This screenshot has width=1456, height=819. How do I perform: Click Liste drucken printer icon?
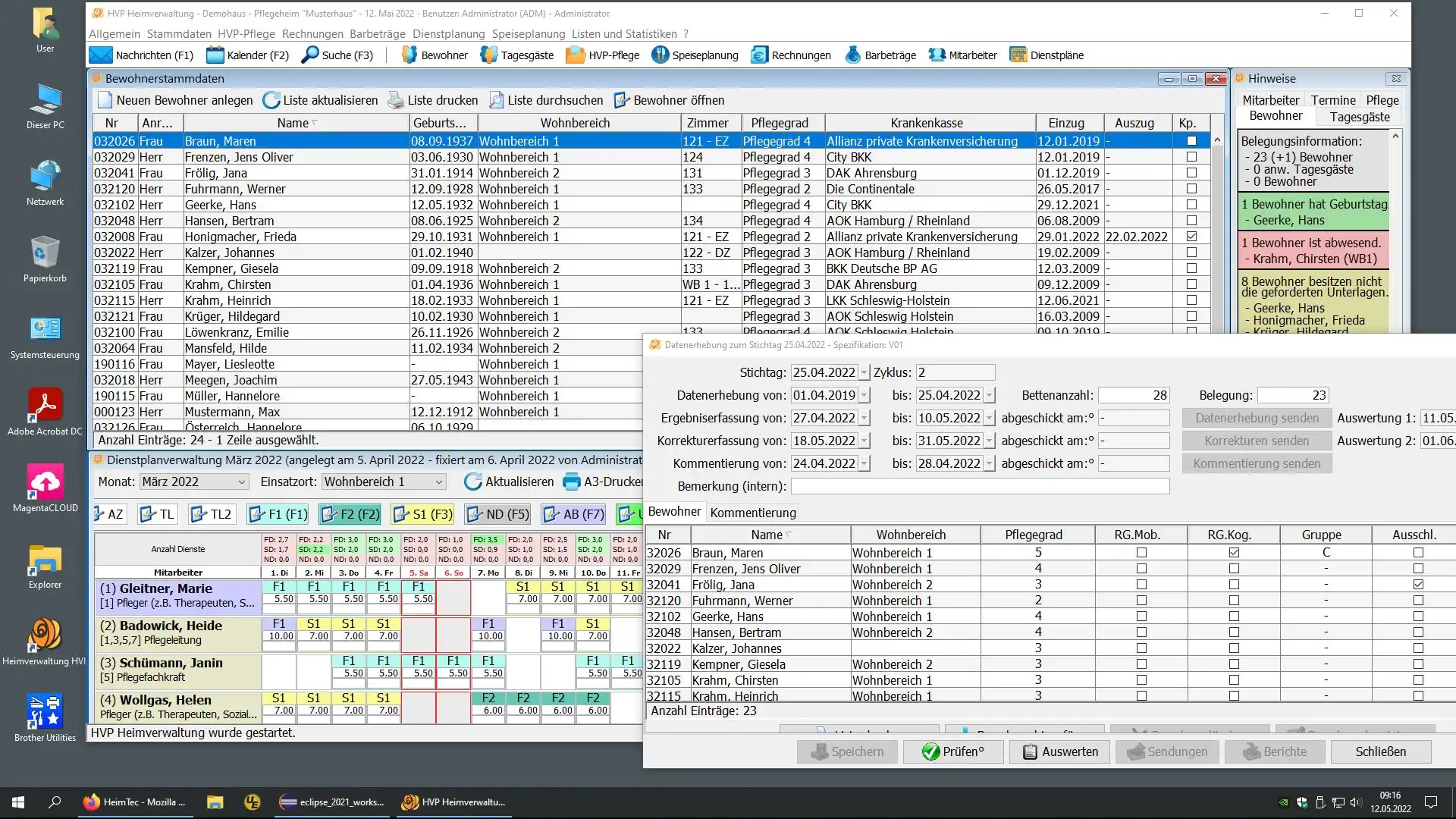tap(396, 100)
